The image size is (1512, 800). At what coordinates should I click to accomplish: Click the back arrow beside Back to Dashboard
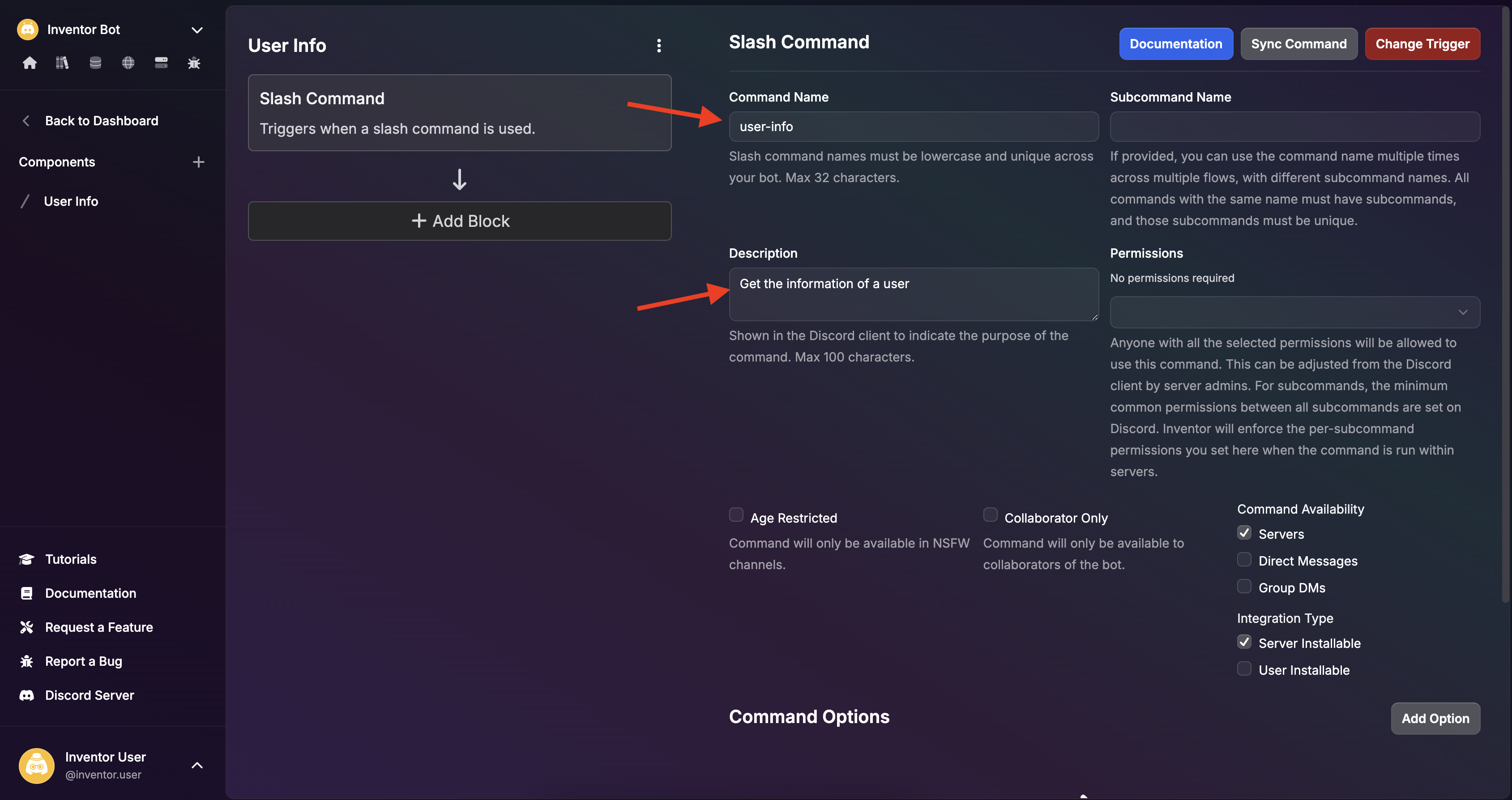tap(26, 121)
